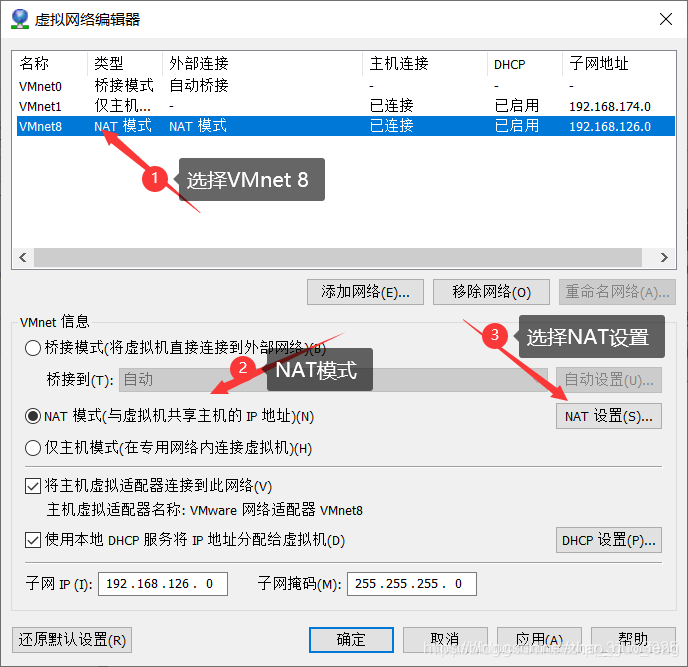Click the horizontal scrollbar track of network list
Viewport: 688px width, 667px height.
(338, 257)
